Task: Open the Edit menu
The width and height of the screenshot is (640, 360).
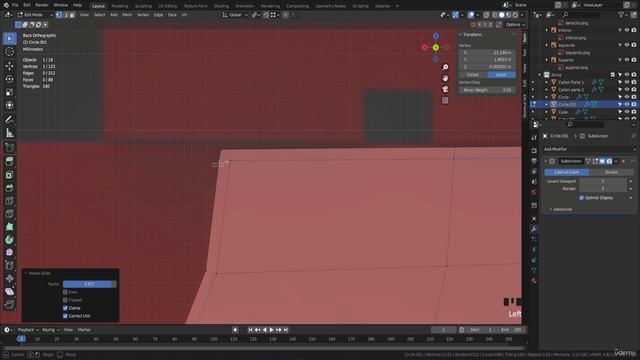Action: [27, 5]
